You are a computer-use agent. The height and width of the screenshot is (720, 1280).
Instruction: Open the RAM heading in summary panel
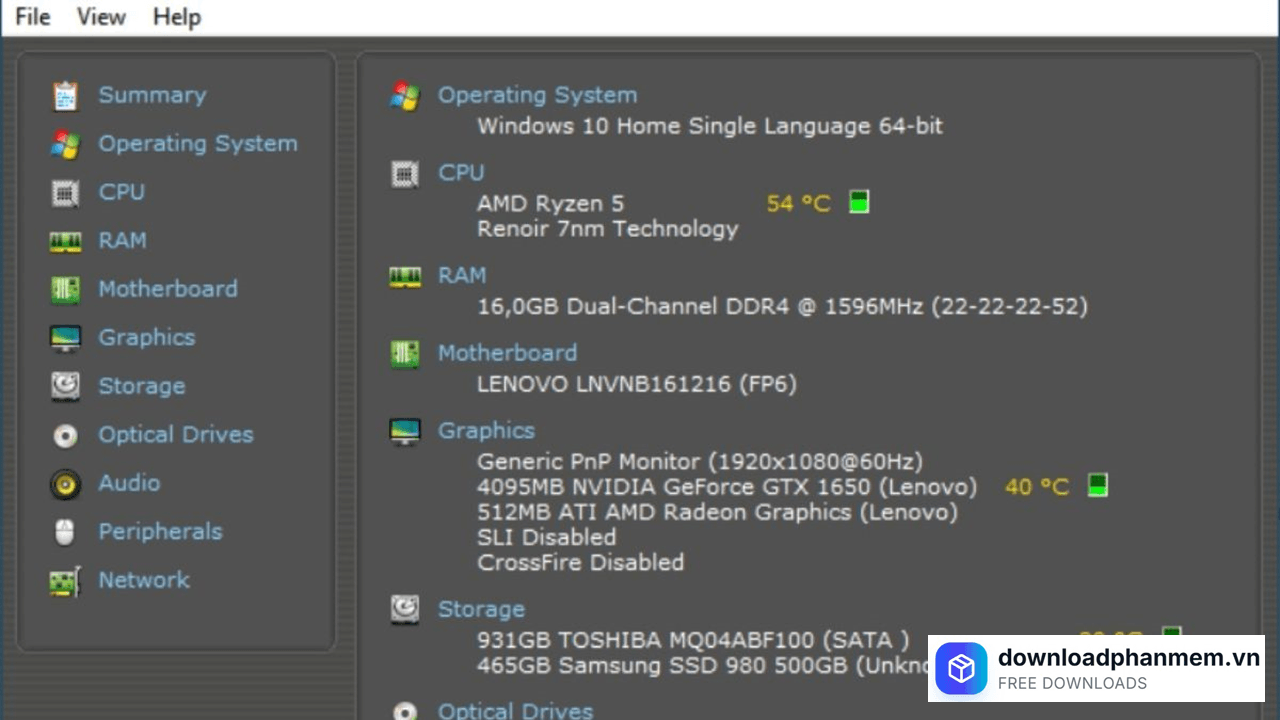pyautogui.click(x=462, y=275)
